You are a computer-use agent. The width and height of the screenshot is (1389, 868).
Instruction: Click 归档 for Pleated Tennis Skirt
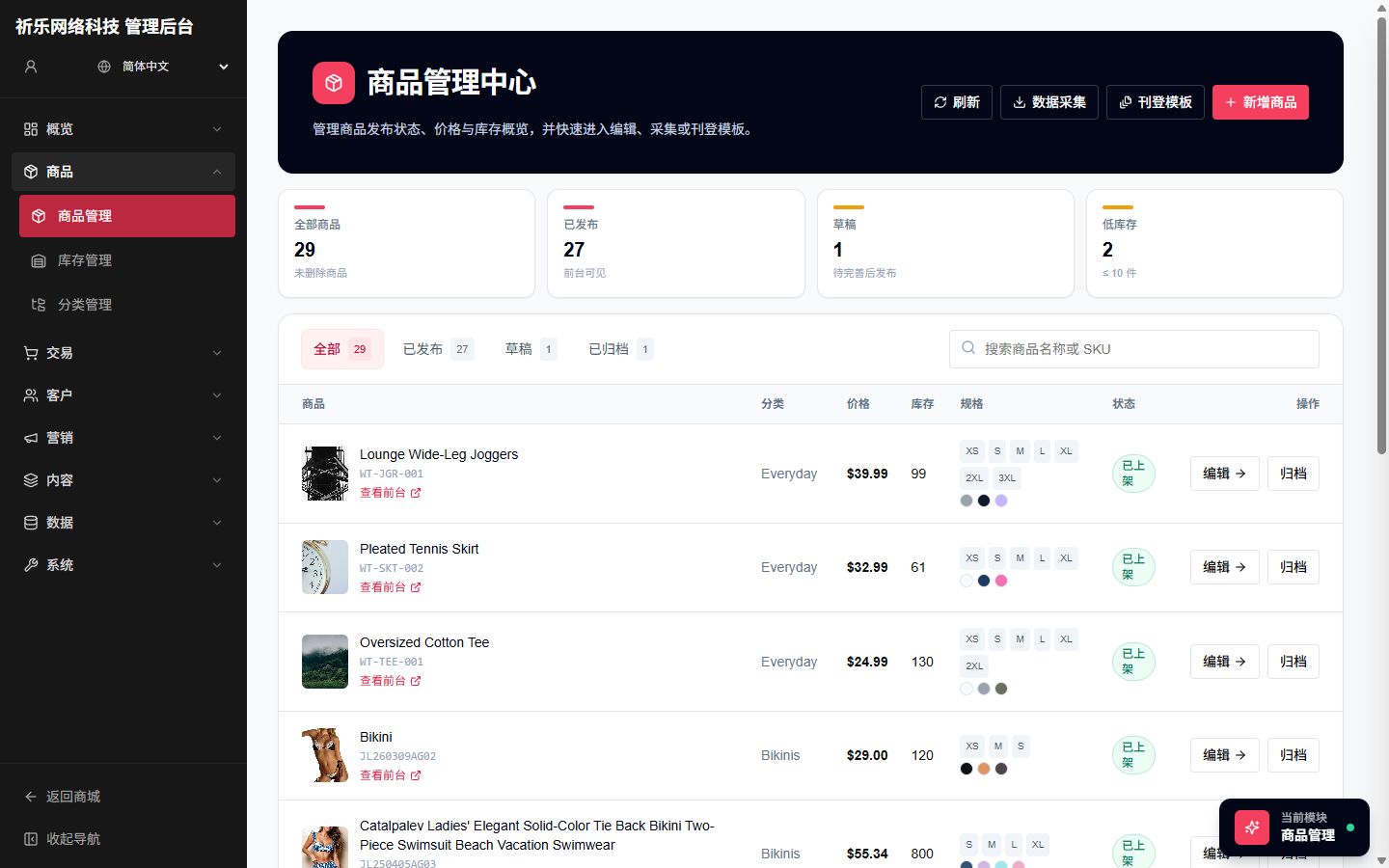[1294, 567]
